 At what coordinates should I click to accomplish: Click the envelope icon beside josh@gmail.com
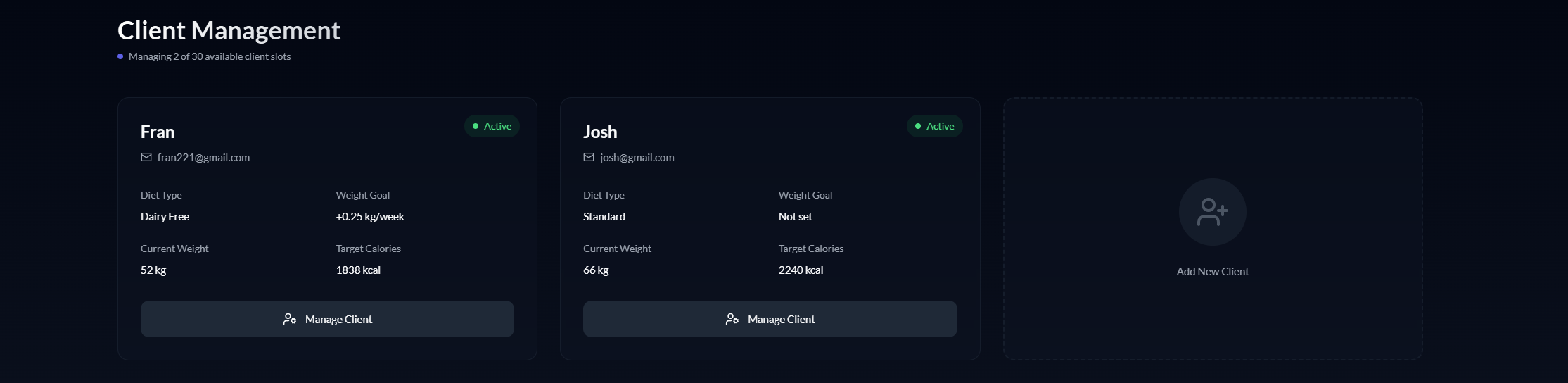pos(589,157)
